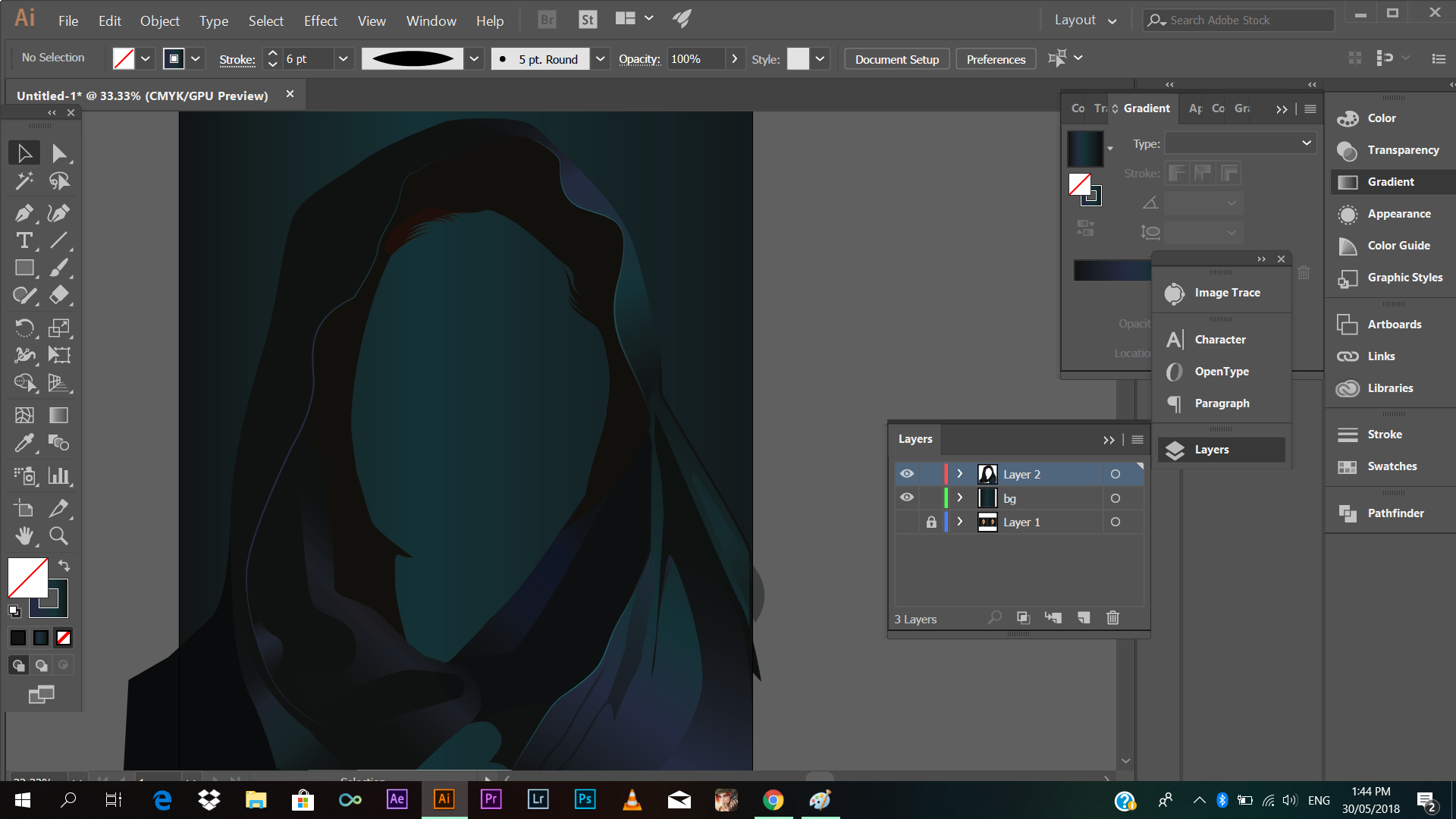This screenshot has width=1456, height=819.
Task: Select the Magic Wand tool
Action: click(24, 181)
